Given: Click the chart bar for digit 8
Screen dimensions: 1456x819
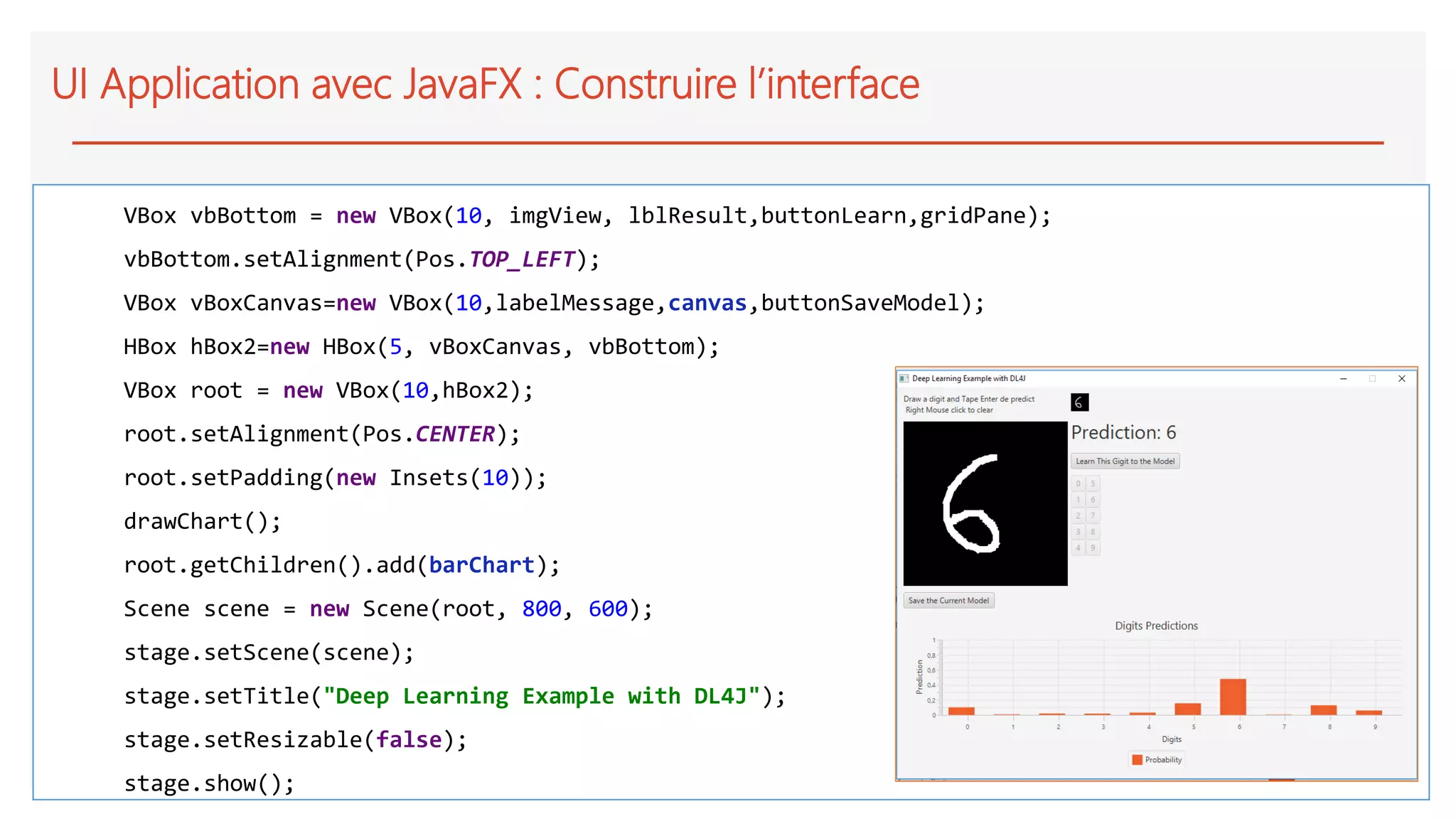Looking at the screenshot, I should [x=1323, y=710].
